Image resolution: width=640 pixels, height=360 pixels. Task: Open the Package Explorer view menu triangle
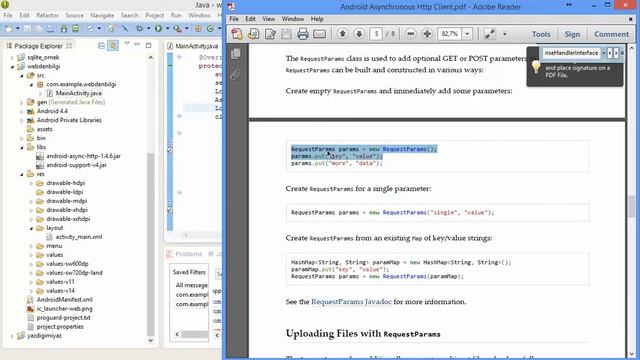(127, 44)
